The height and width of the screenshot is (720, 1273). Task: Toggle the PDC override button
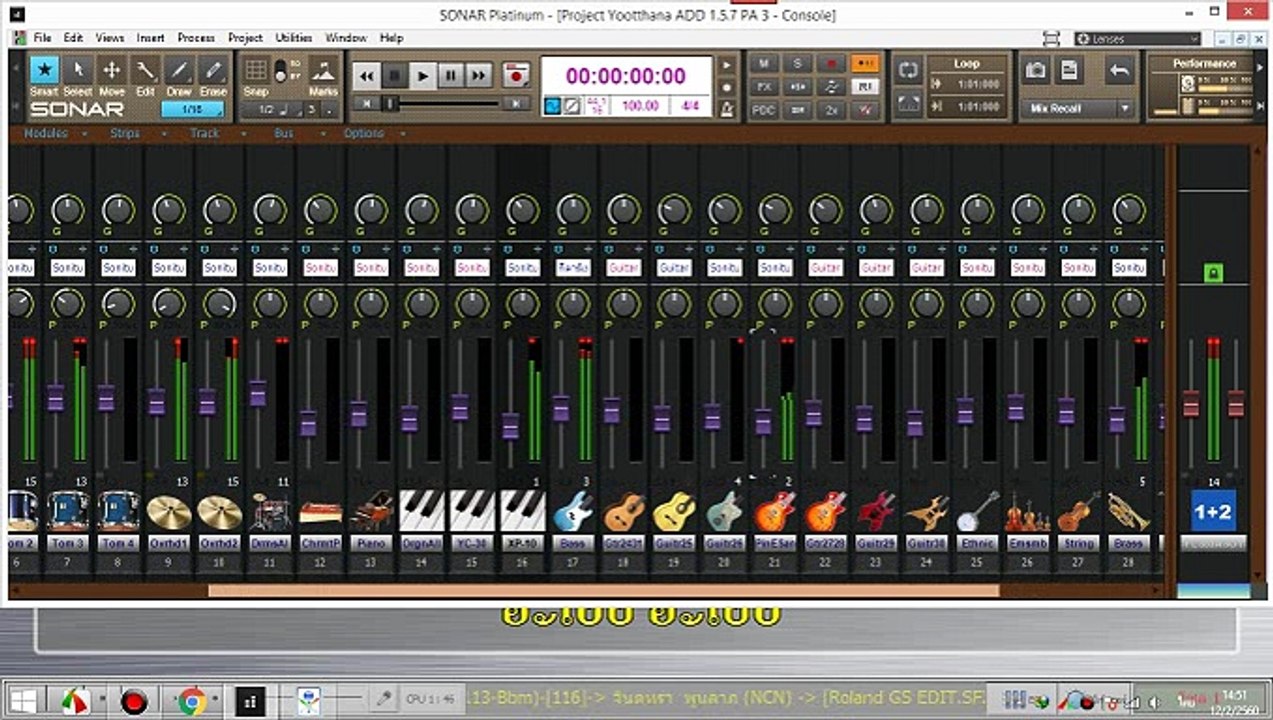pos(764,111)
